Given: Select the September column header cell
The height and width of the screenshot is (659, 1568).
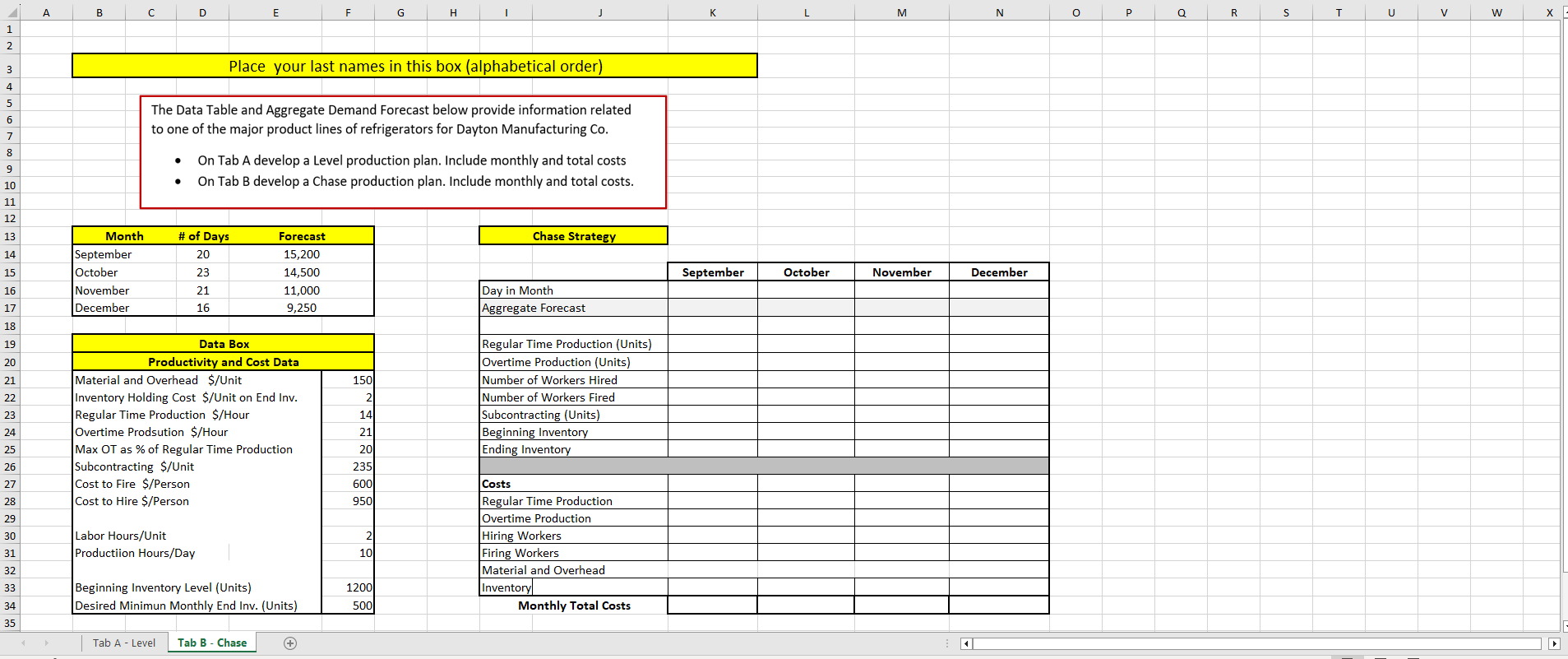Looking at the screenshot, I should click(x=713, y=272).
